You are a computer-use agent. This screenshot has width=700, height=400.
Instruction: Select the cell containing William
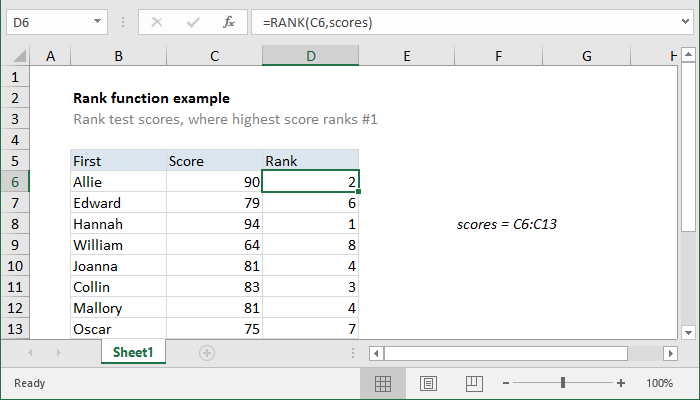tap(118, 245)
